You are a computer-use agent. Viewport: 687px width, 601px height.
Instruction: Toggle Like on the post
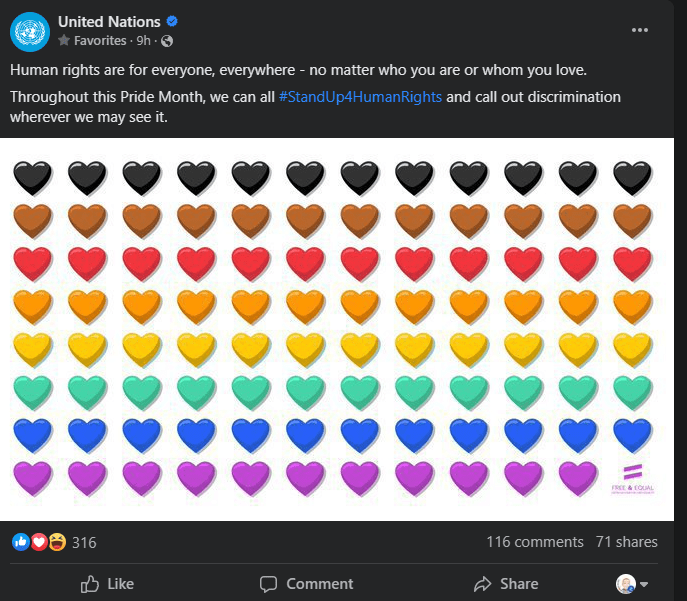pos(107,583)
